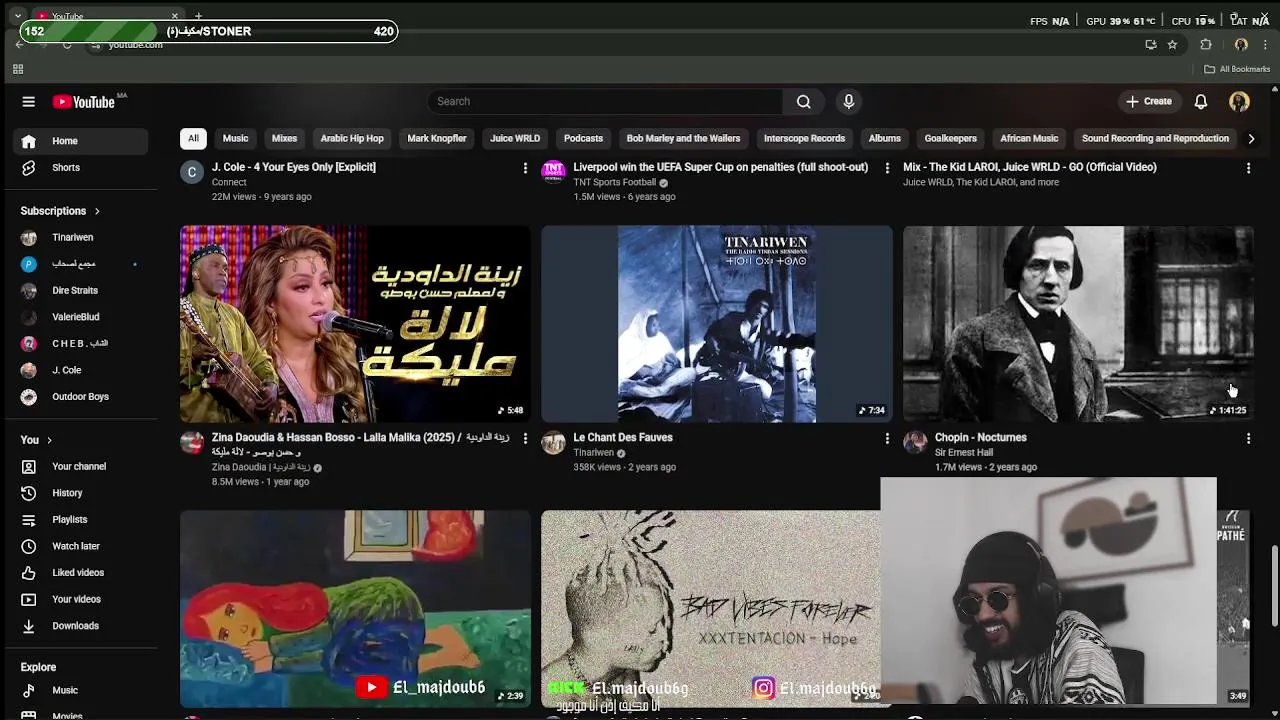Open Watch later list
The height and width of the screenshot is (720, 1280).
click(82, 546)
